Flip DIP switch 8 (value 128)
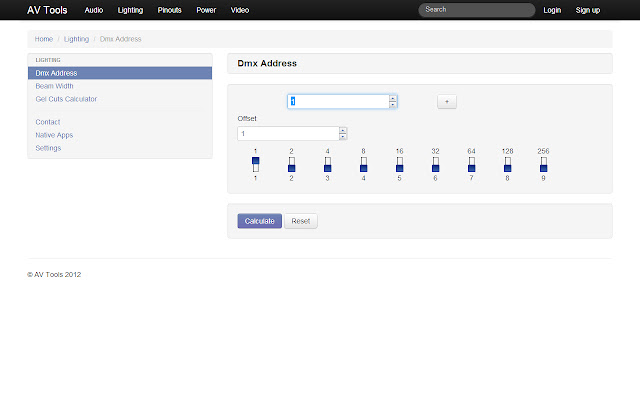 (507, 164)
